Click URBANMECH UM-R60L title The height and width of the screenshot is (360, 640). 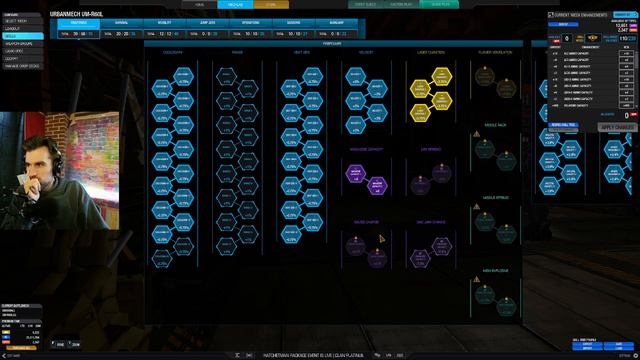point(76,14)
